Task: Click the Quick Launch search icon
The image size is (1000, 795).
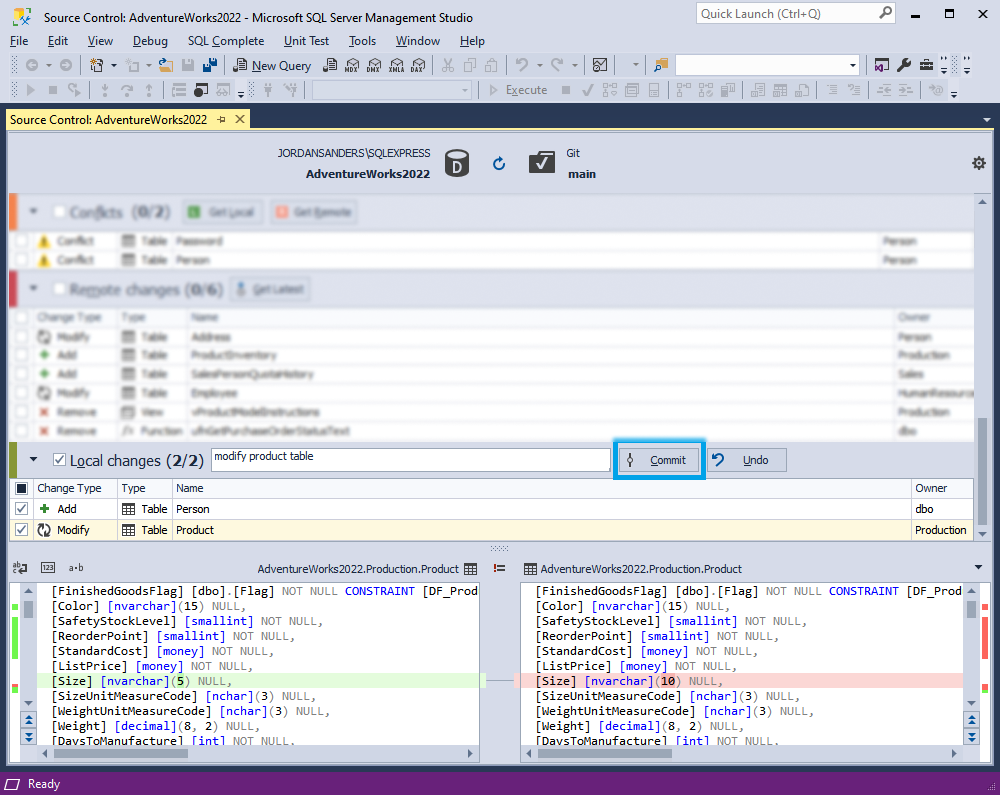Action: pyautogui.click(x=885, y=13)
